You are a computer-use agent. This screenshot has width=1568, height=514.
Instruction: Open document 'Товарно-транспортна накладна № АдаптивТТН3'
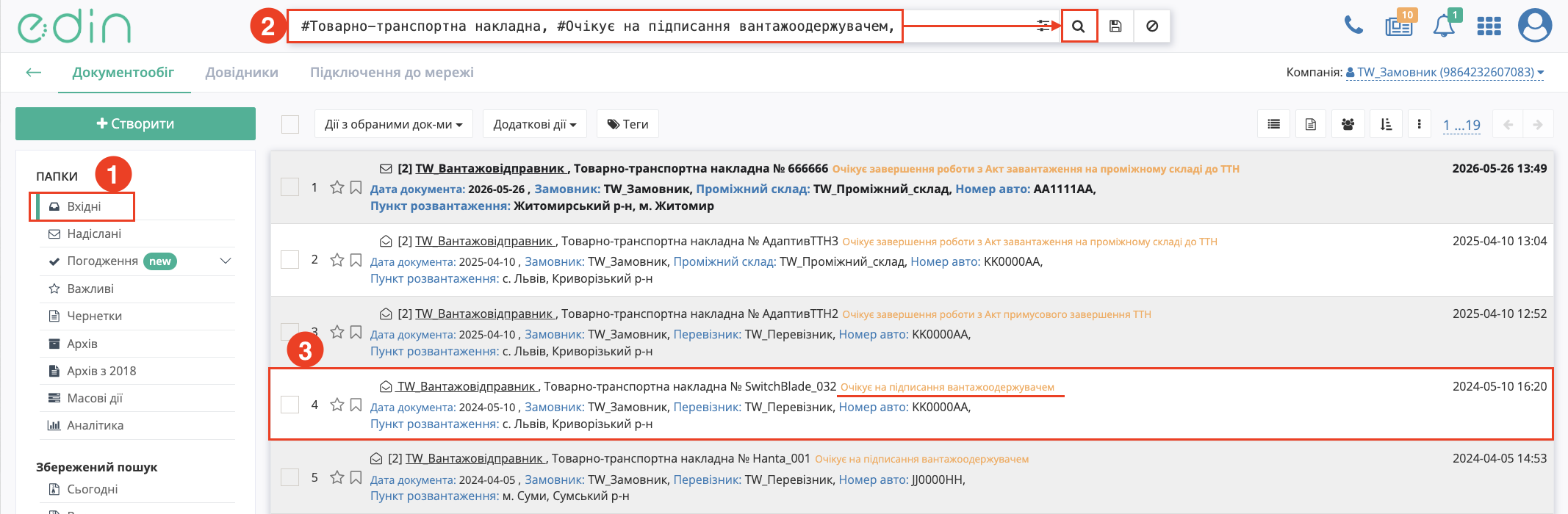click(x=700, y=241)
